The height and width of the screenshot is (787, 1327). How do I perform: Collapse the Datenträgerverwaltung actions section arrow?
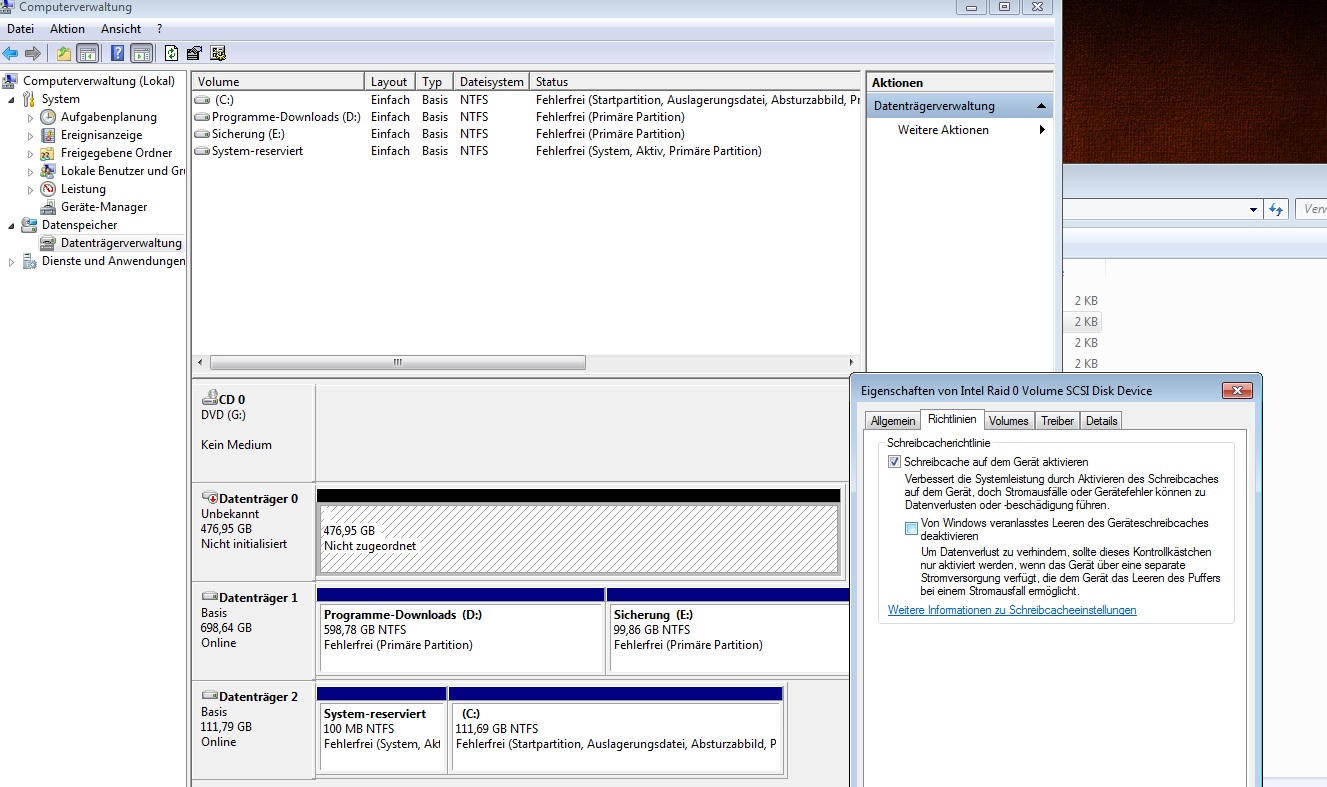coord(1041,106)
